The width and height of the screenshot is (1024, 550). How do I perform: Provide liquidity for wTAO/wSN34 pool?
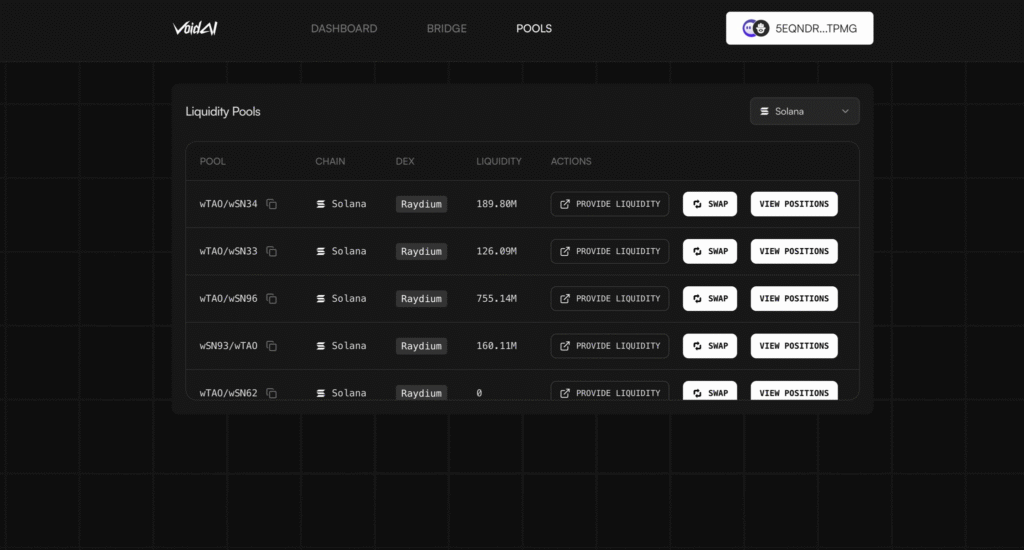[610, 204]
